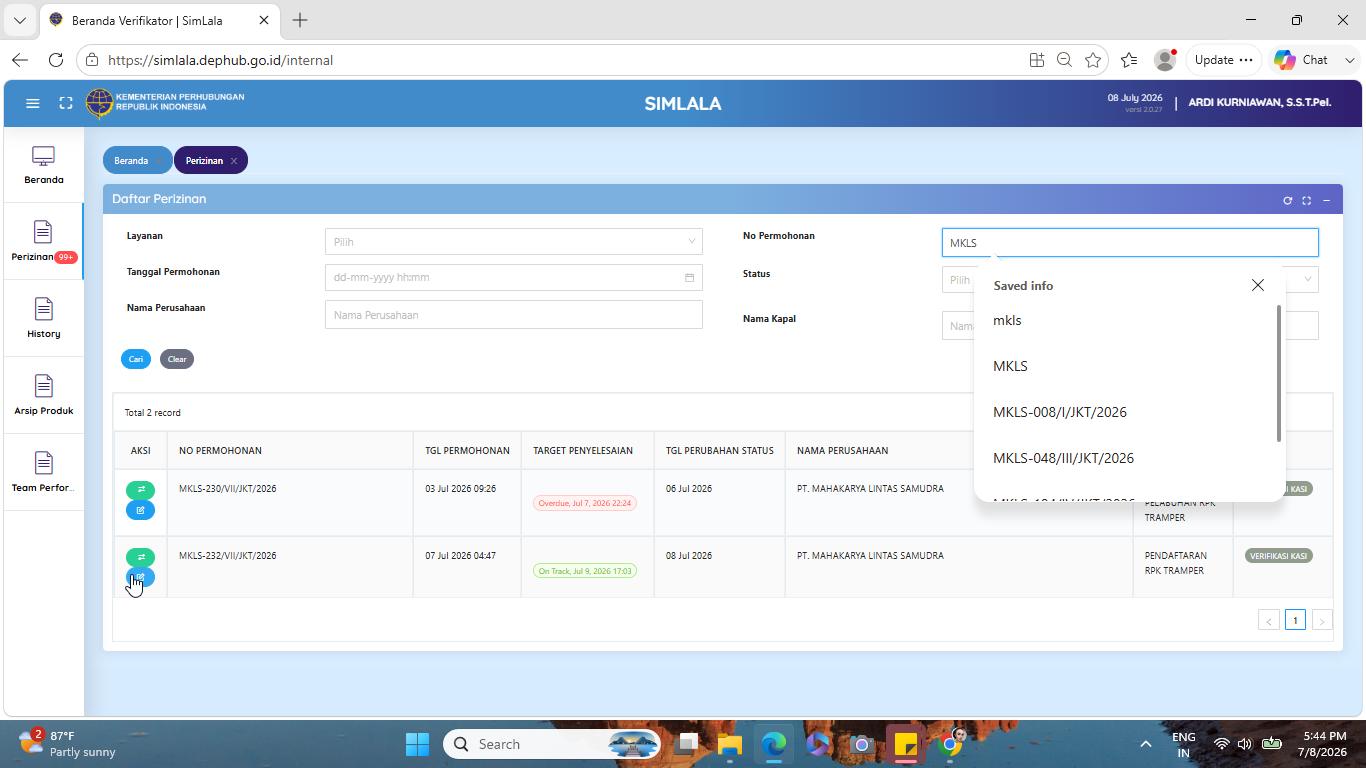
Task: Click the browser address bar URL
Action: (220, 60)
